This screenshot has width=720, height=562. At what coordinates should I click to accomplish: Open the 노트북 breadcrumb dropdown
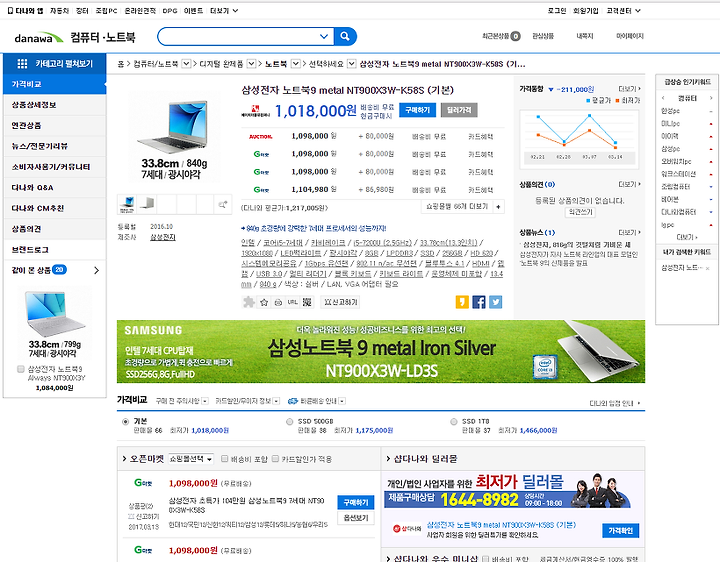tap(296, 64)
